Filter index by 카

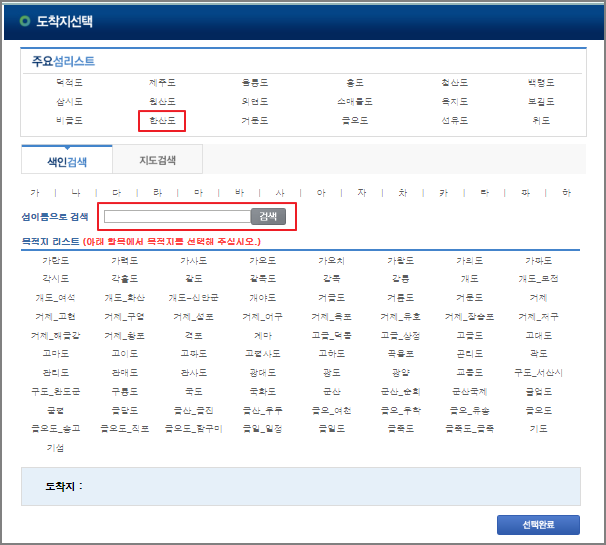tap(444, 192)
